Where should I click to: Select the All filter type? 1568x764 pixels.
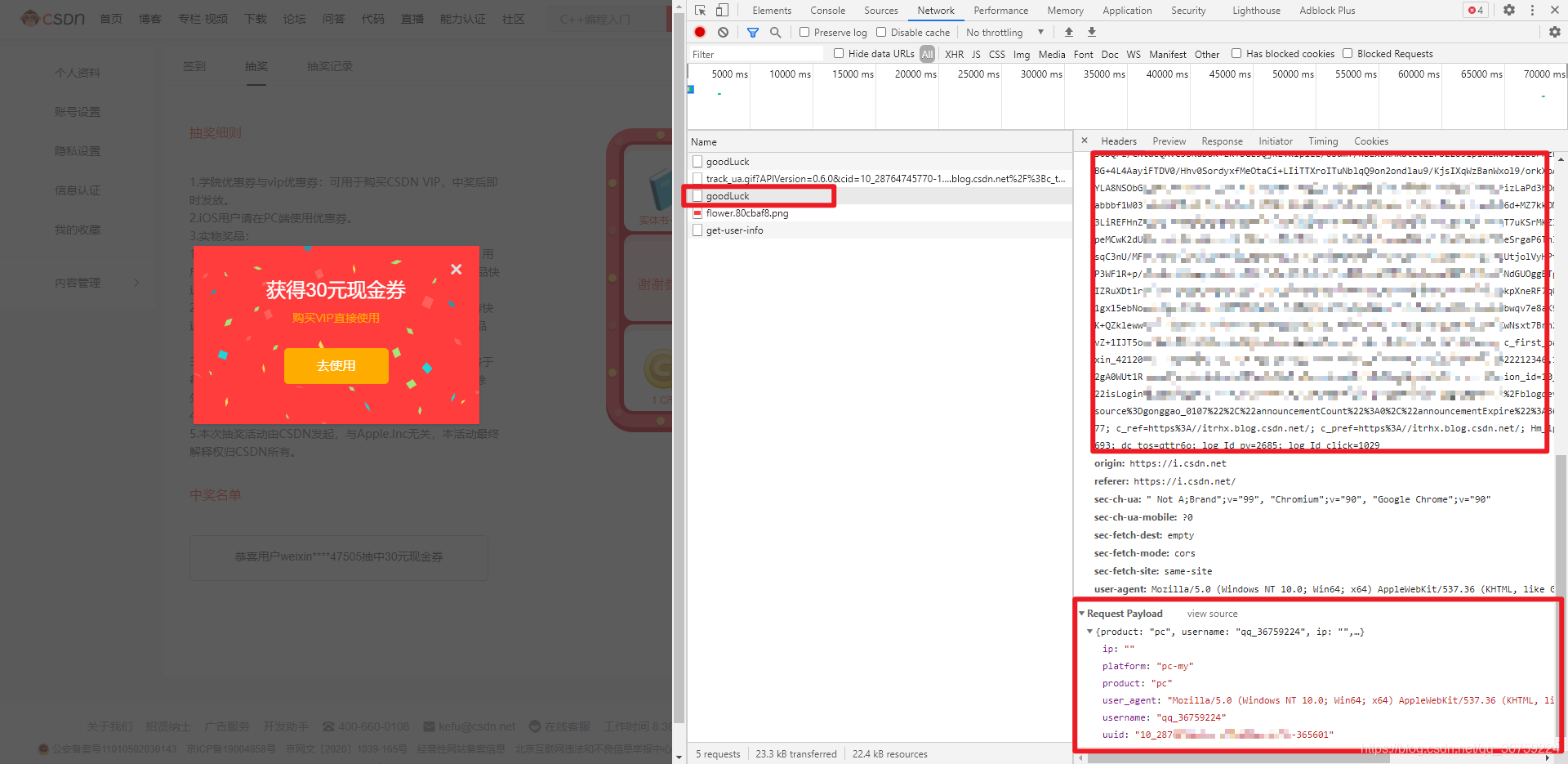[927, 54]
